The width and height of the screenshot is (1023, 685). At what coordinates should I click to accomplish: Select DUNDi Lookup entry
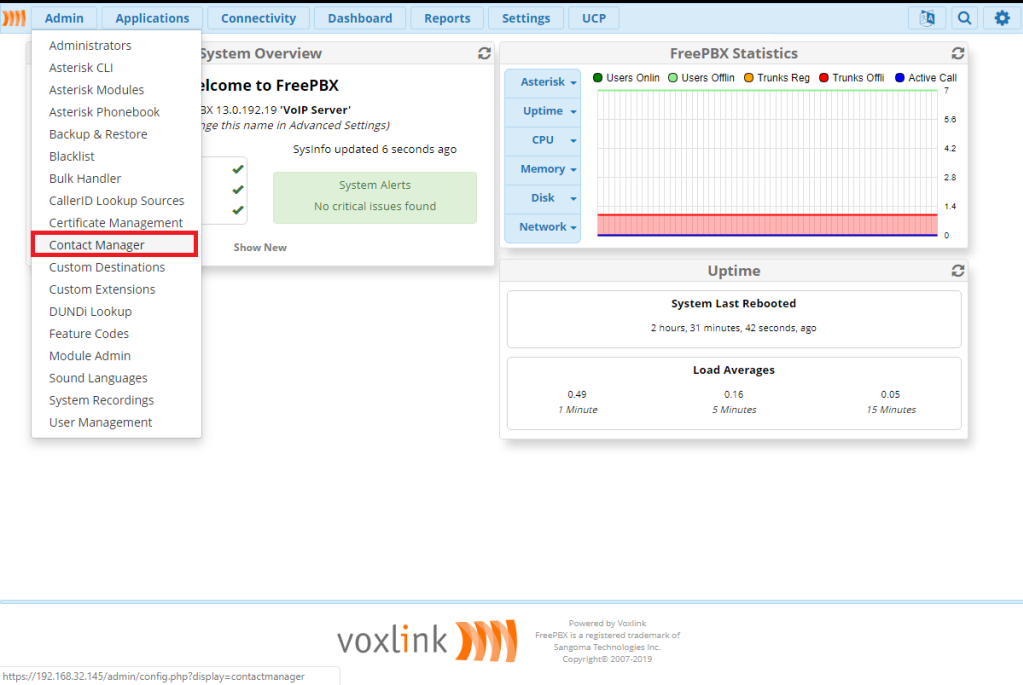116,312
